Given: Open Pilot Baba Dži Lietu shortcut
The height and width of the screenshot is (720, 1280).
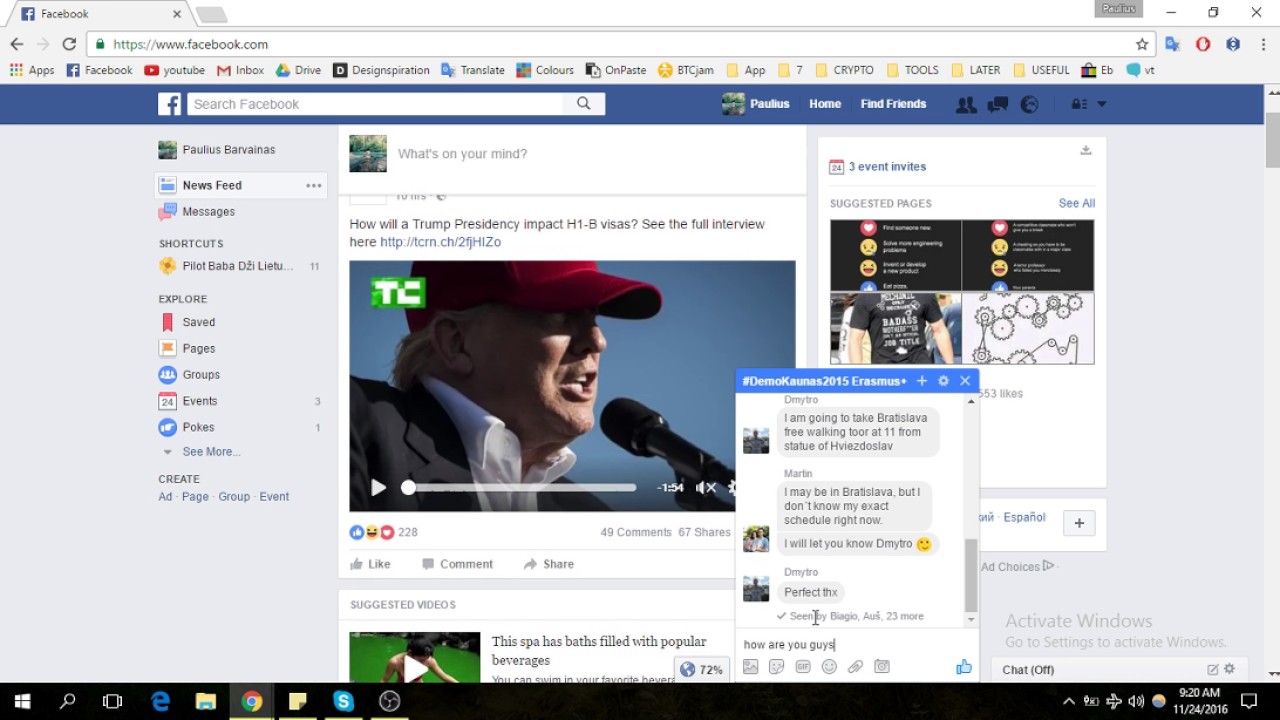Looking at the screenshot, I should [238, 266].
